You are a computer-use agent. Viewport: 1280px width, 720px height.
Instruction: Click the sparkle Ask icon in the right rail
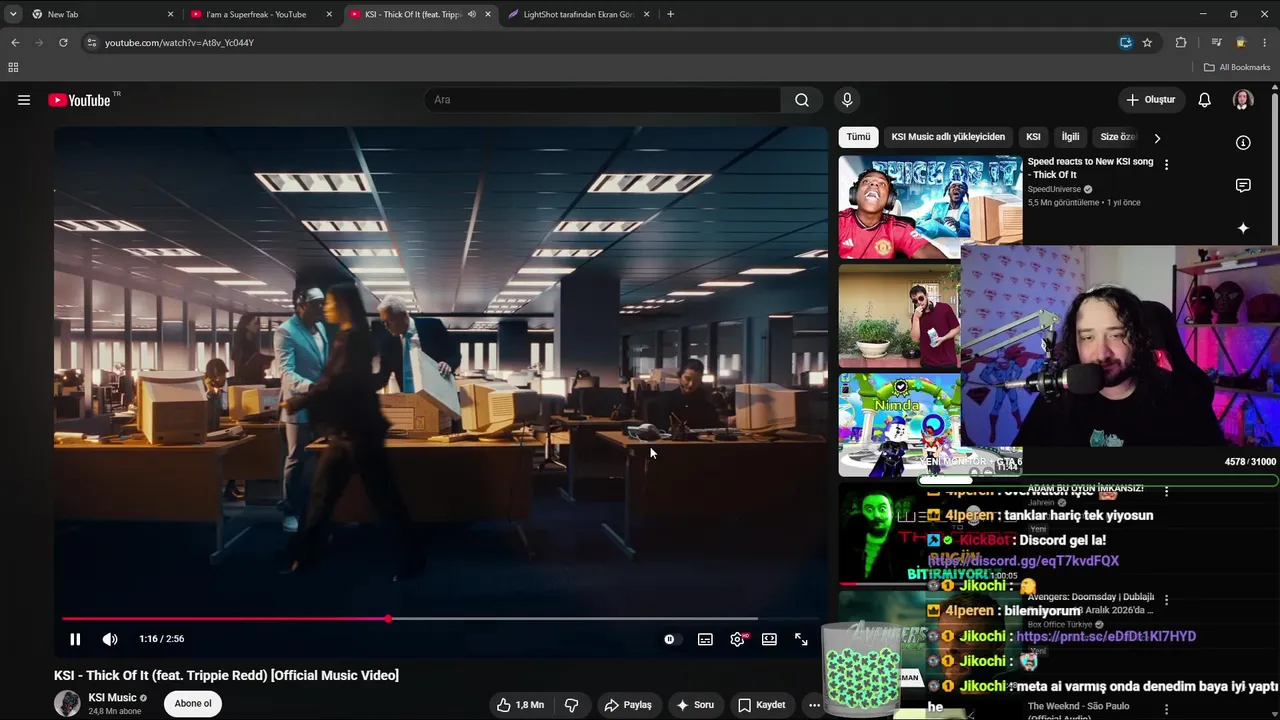tap(1243, 228)
